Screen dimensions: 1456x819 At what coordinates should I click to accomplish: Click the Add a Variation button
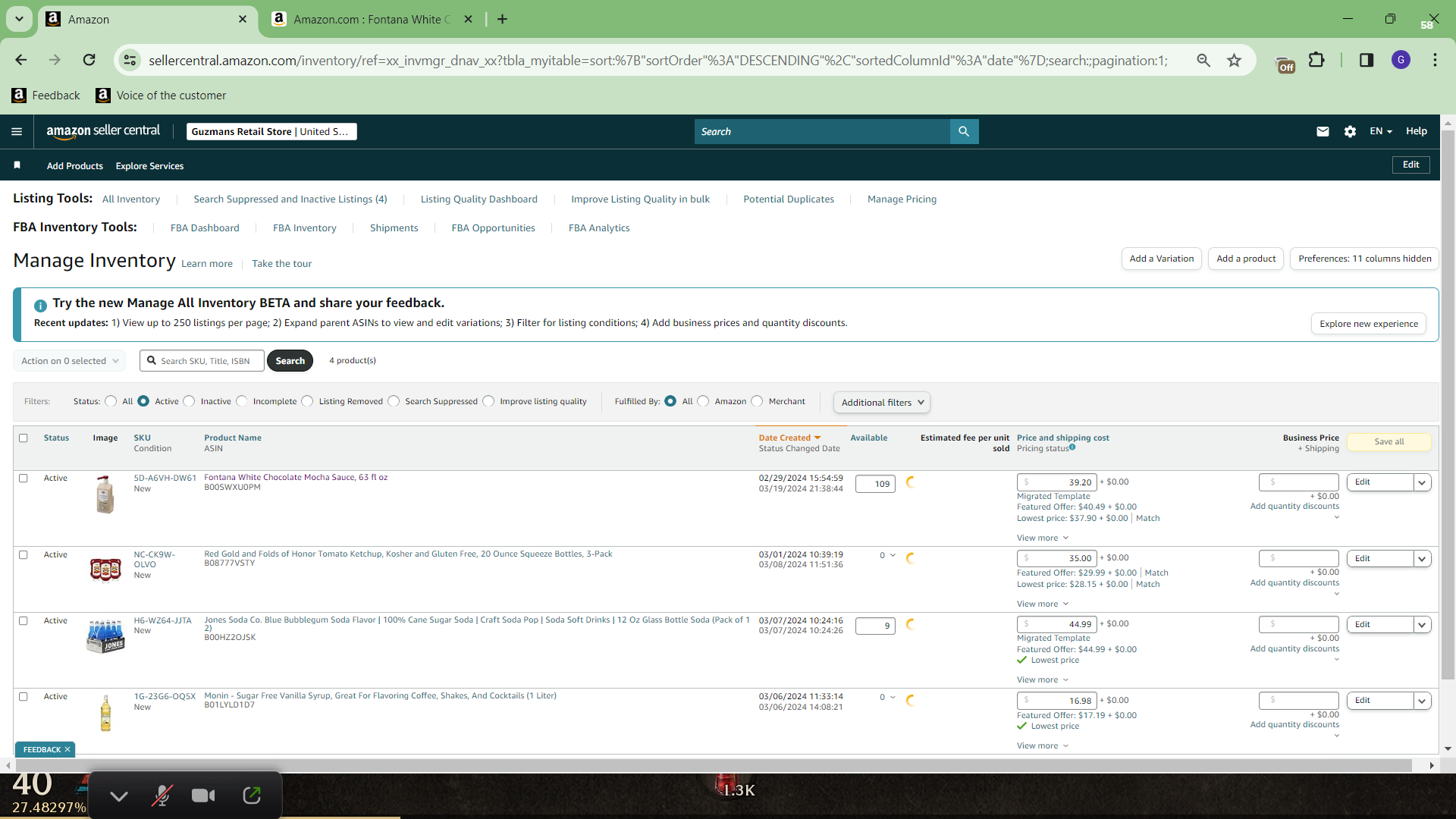point(1162,259)
